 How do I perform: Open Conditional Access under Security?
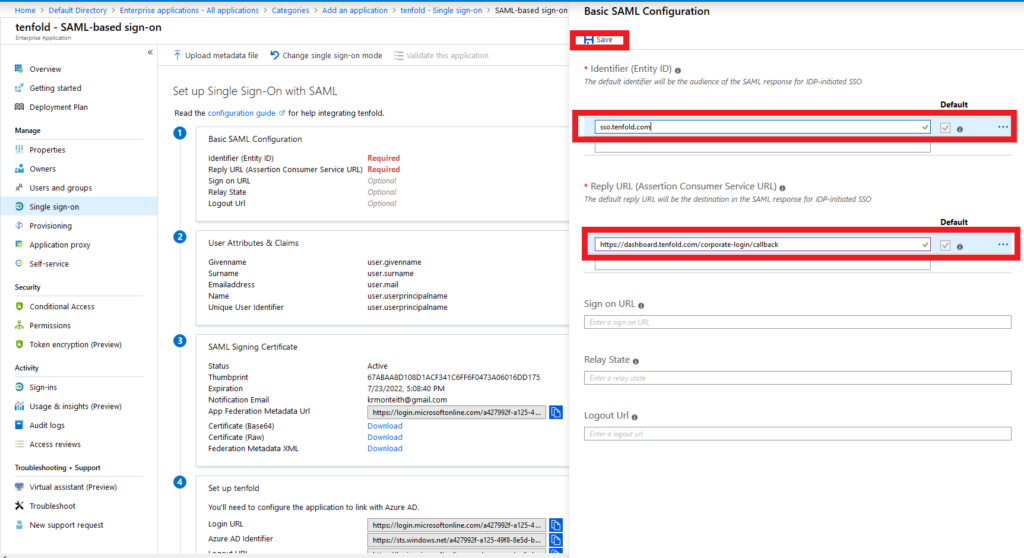click(61, 306)
